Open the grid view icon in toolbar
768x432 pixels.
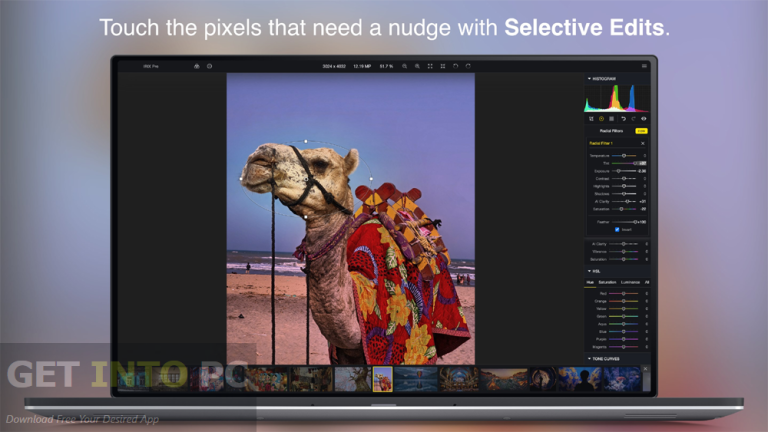coord(442,66)
